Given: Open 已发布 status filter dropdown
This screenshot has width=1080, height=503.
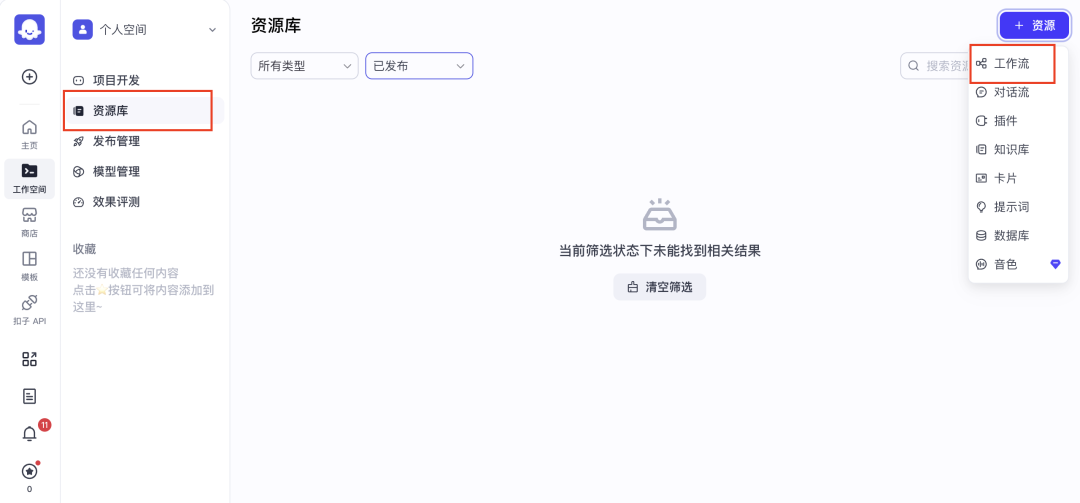Looking at the screenshot, I should pos(419,66).
